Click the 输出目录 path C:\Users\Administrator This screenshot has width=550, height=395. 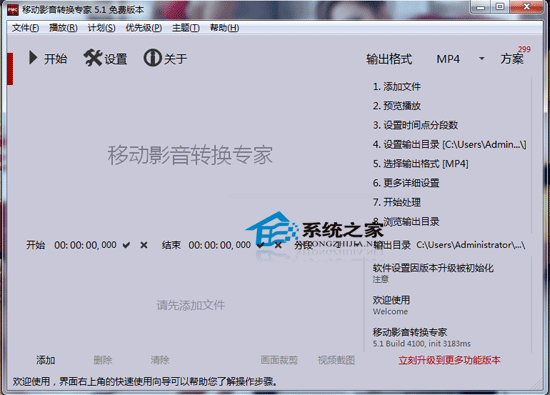point(471,245)
